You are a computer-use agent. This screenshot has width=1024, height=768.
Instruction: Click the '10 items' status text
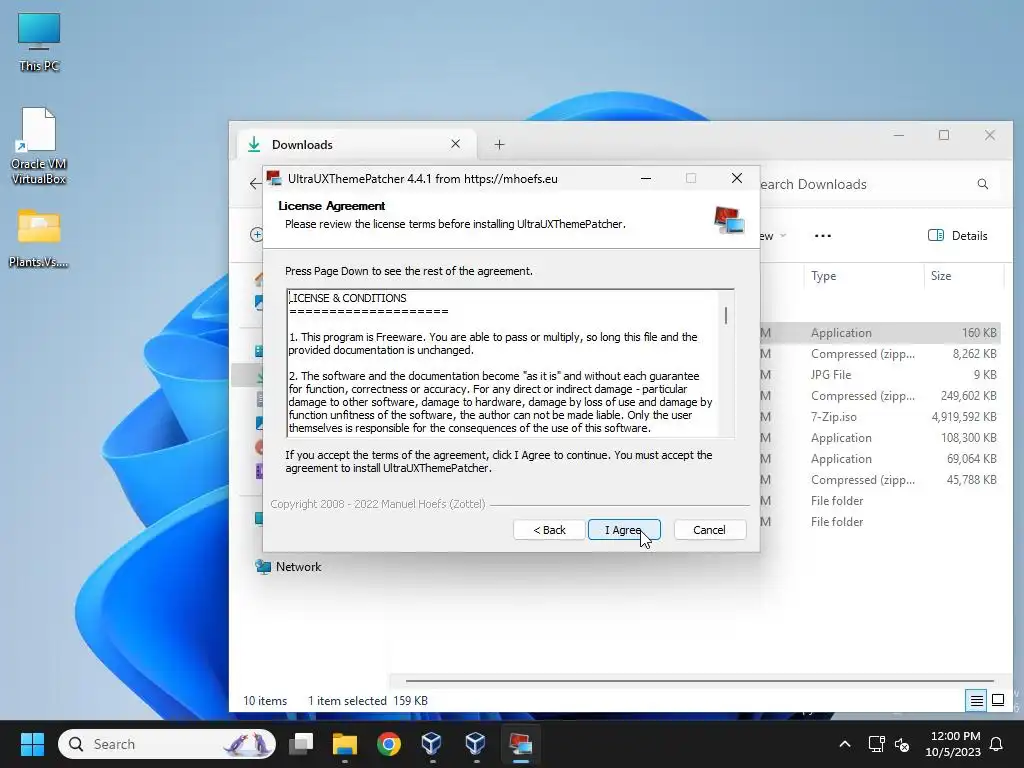[264, 701]
